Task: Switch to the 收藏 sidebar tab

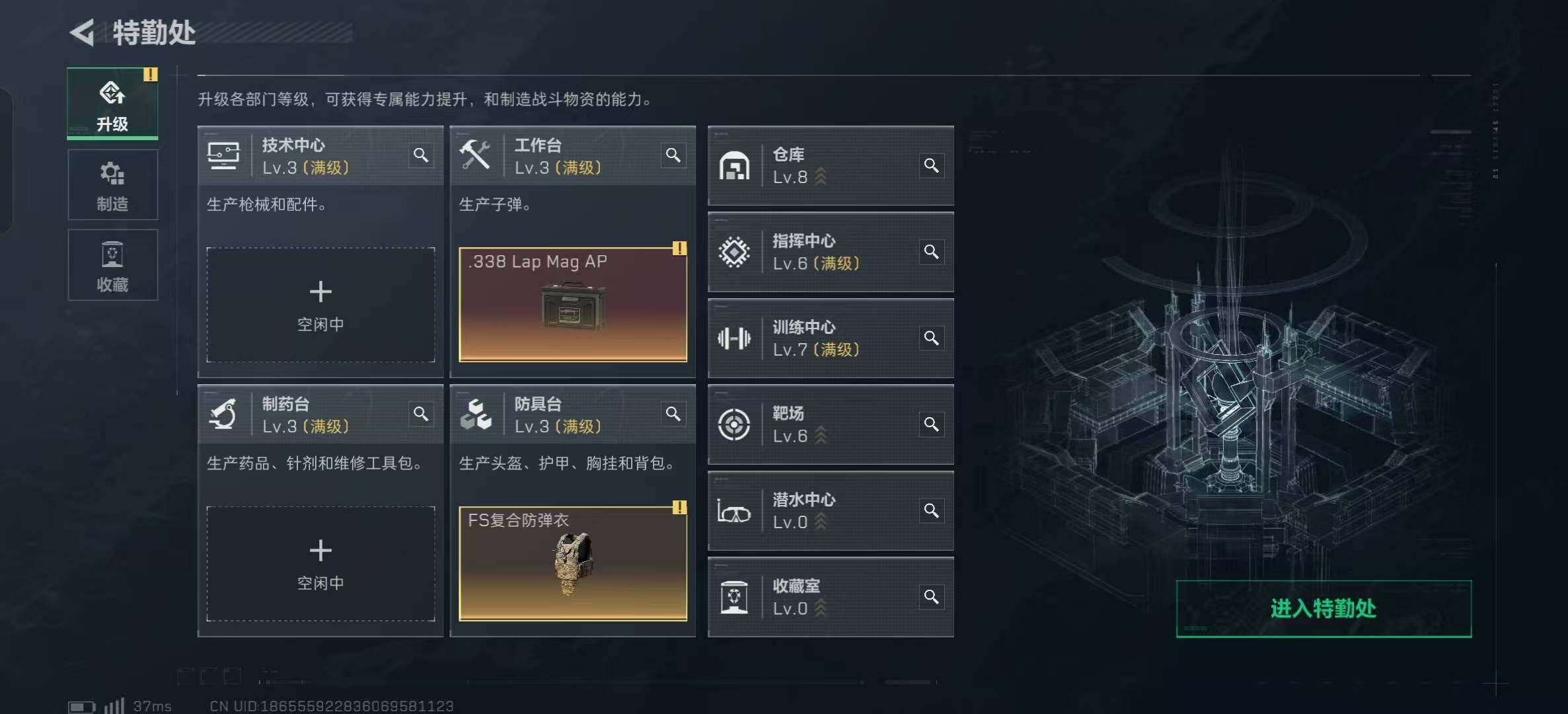Action: [x=112, y=265]
